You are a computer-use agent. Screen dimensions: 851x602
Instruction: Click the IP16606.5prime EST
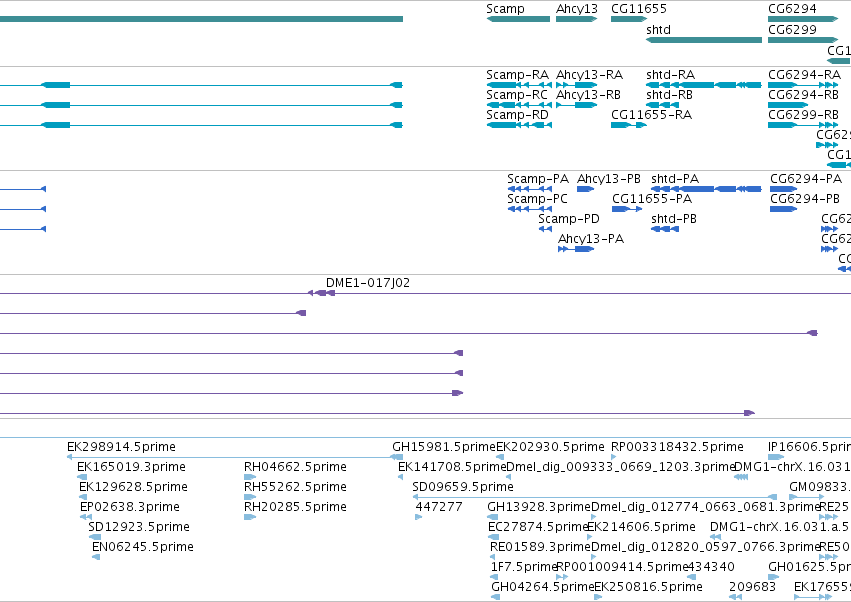pos(776,457)
